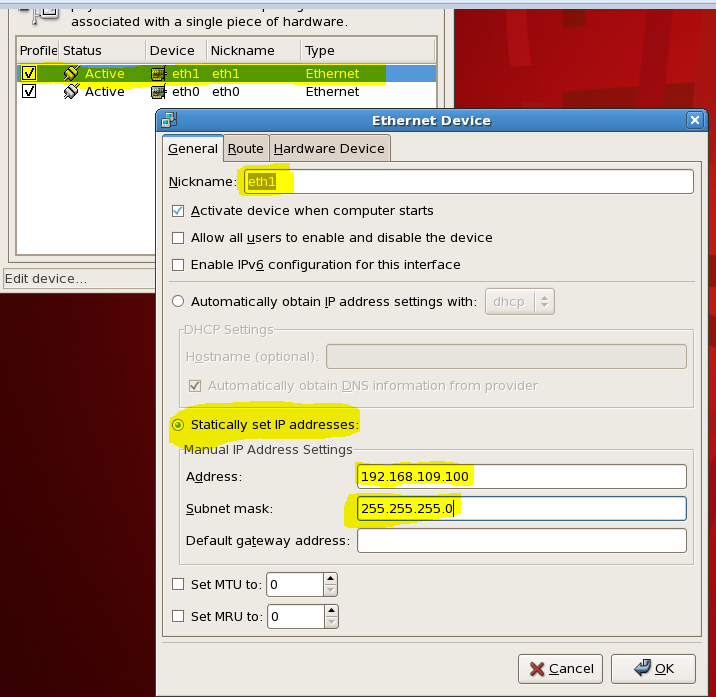The height and width of the screenshot is (697, 716).
Task: Toggle Automatically obtain DNS information checkbox
Action: click(195, 386)
